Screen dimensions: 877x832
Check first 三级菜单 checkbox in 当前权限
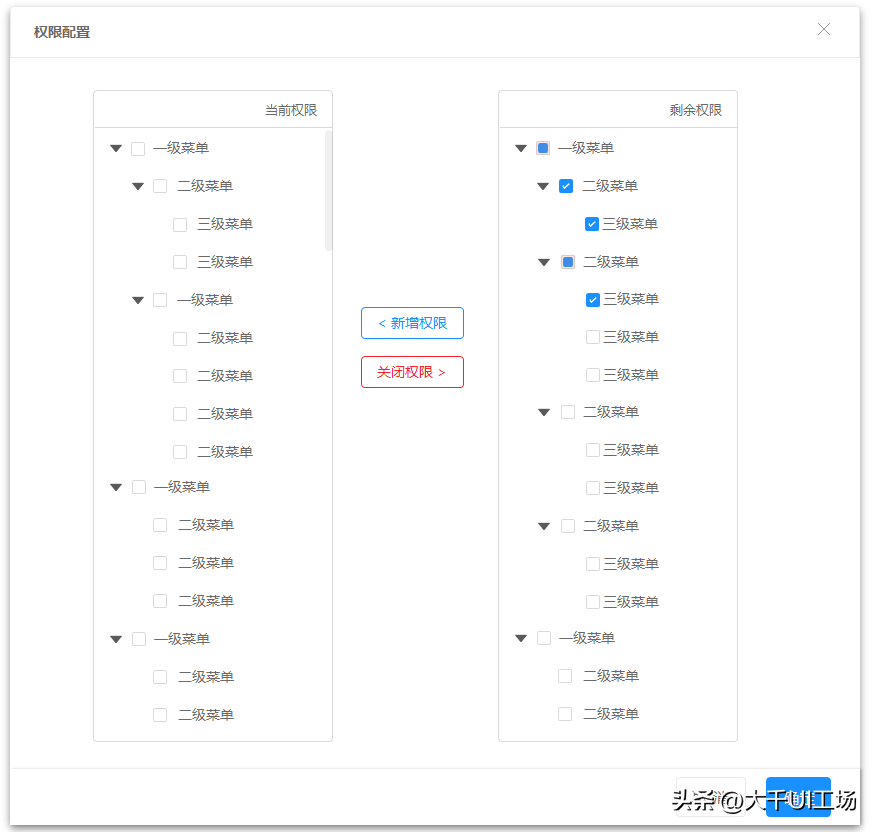click(x=180, y=225)
